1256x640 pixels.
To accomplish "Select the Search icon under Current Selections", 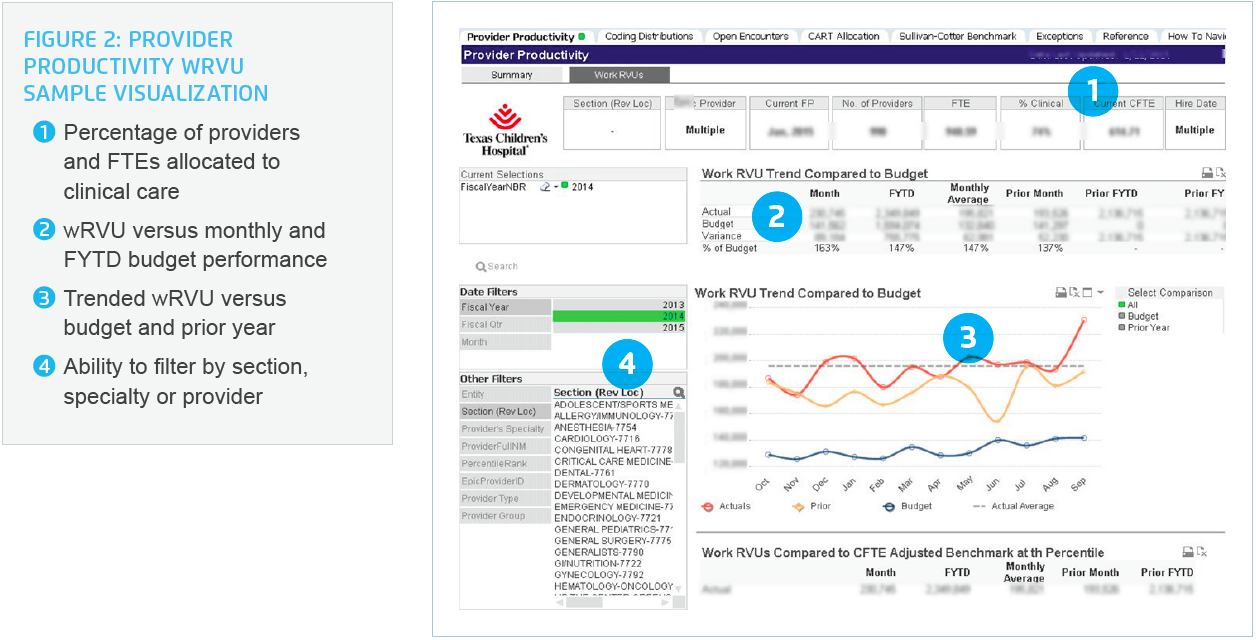I will point(496,265).
